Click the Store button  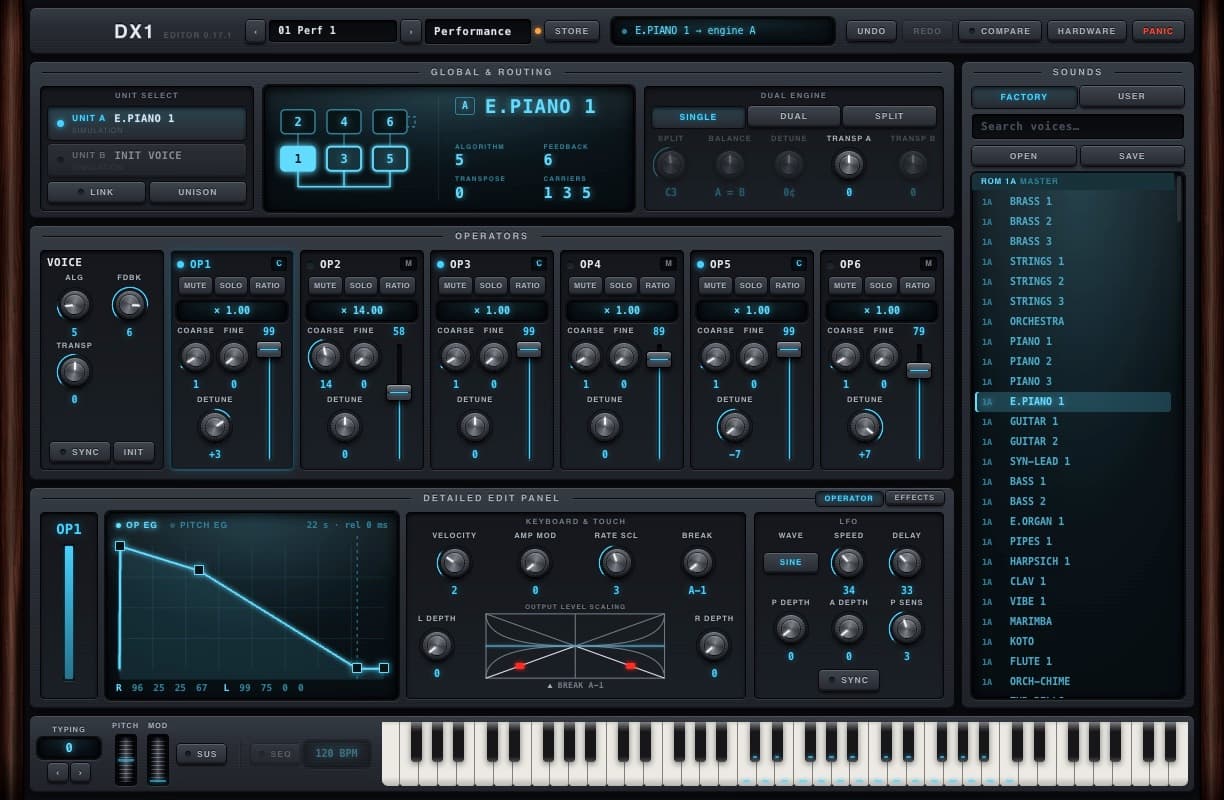572,31
